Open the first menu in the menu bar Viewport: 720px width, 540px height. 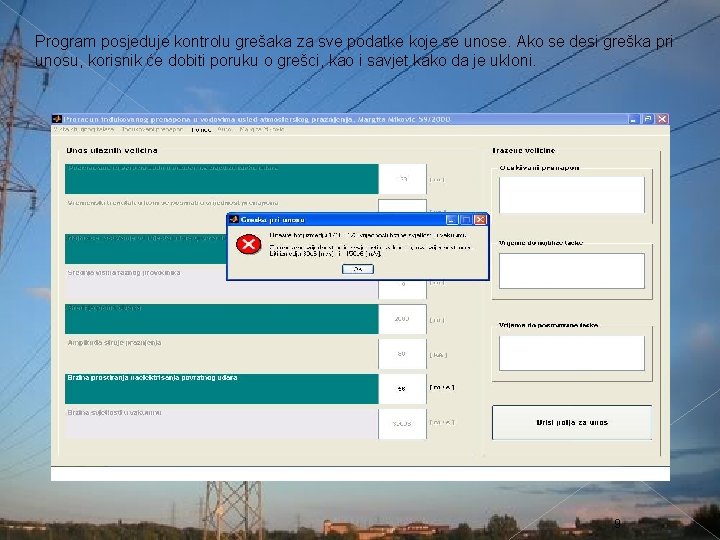tap(84, 130)
